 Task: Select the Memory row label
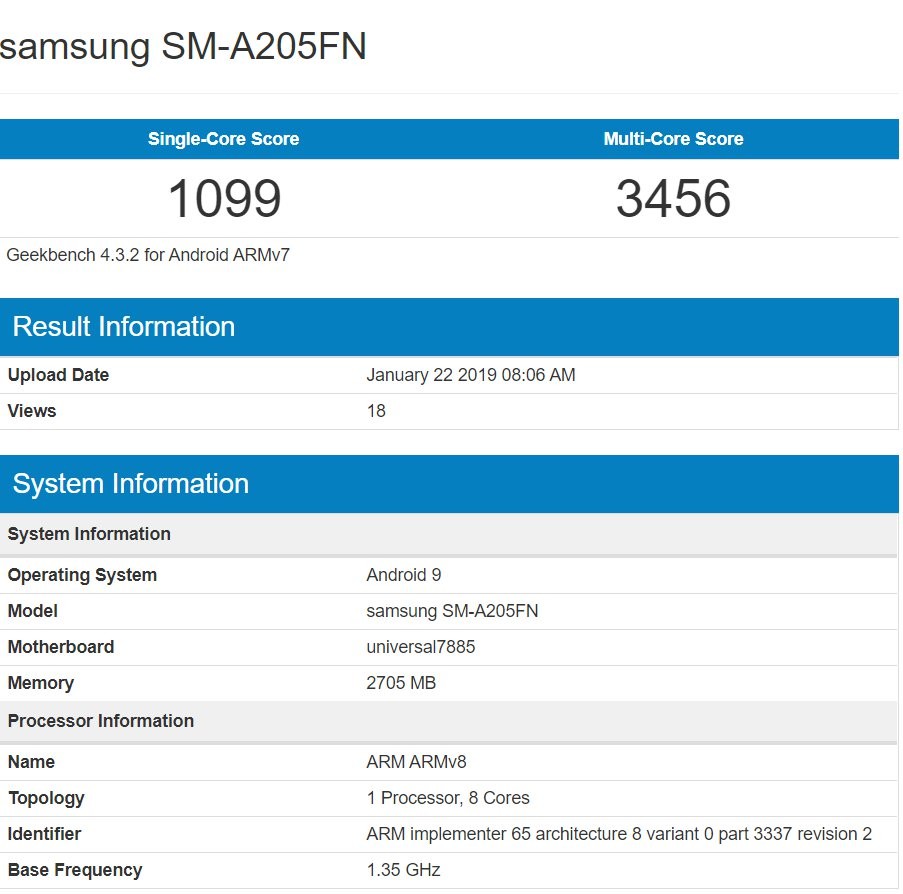[x=41, y=683]
